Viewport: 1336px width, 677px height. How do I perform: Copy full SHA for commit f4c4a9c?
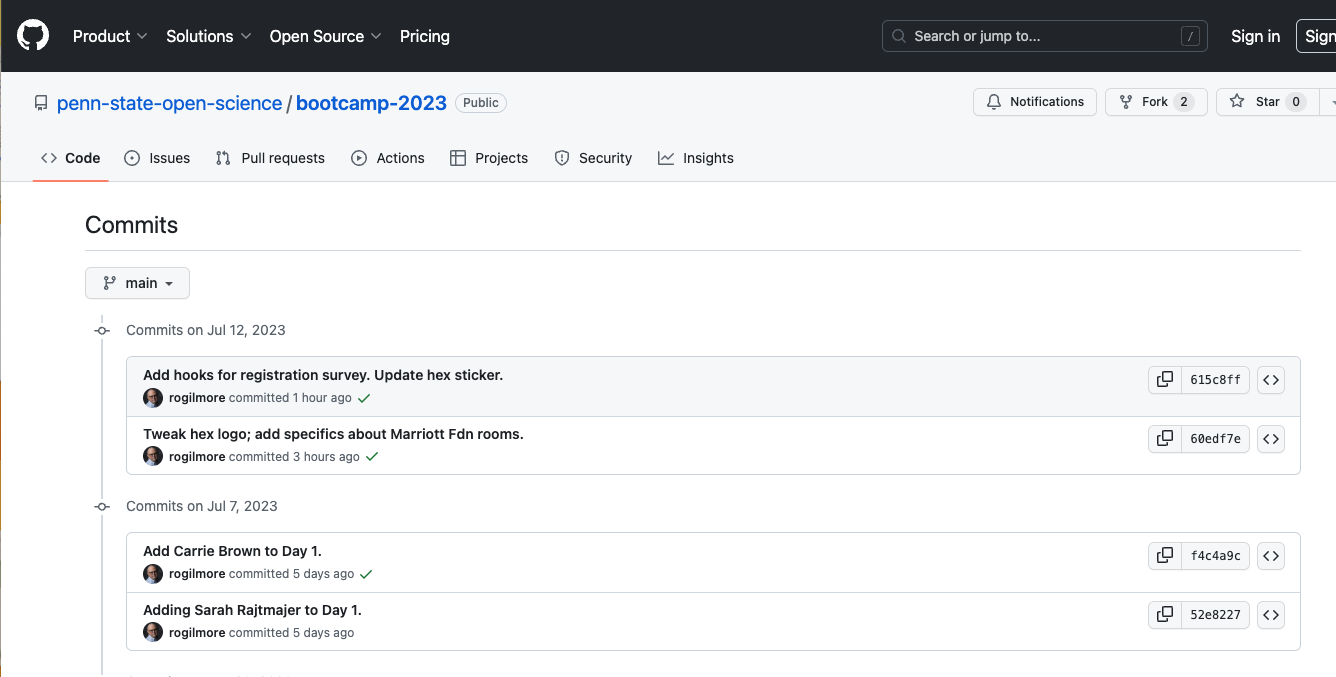click(1165, 556)
